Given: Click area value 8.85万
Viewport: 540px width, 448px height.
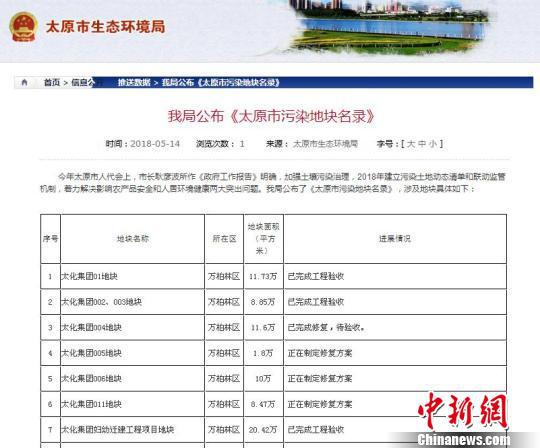Looking at the screenshot, I should [263, 302].
